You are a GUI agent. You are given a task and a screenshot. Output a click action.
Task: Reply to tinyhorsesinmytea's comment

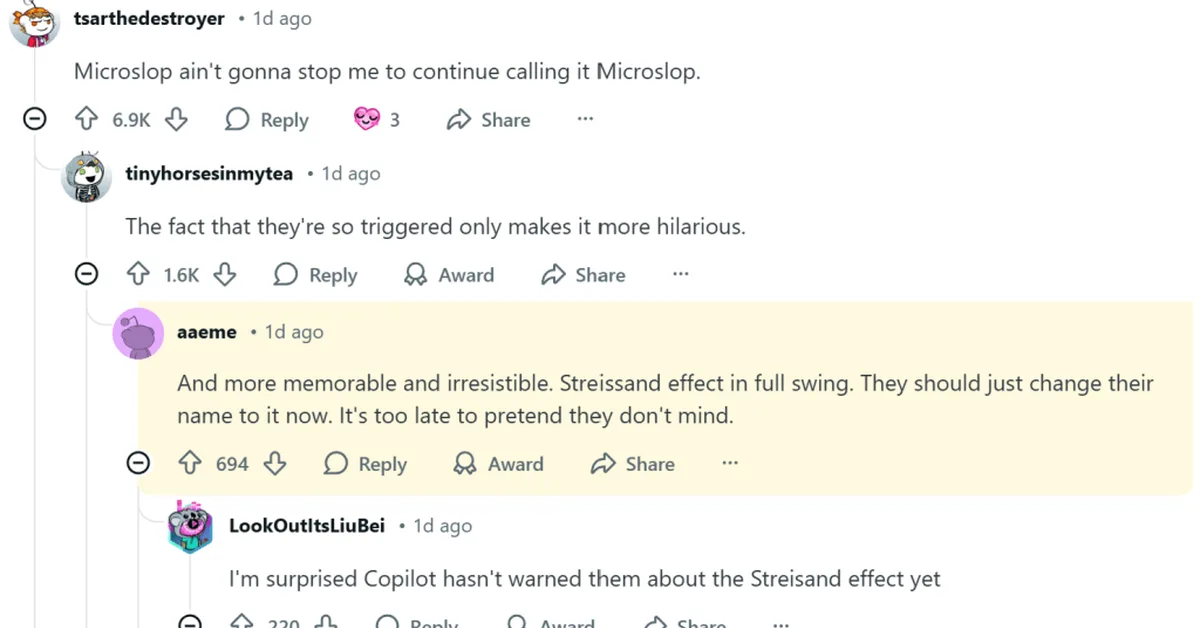tap(315, 275)
